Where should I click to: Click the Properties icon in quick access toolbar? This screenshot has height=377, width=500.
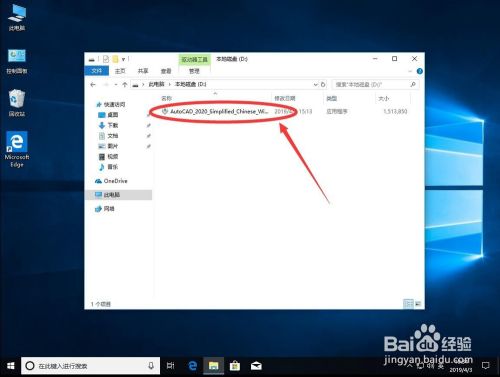coord(106,59)
